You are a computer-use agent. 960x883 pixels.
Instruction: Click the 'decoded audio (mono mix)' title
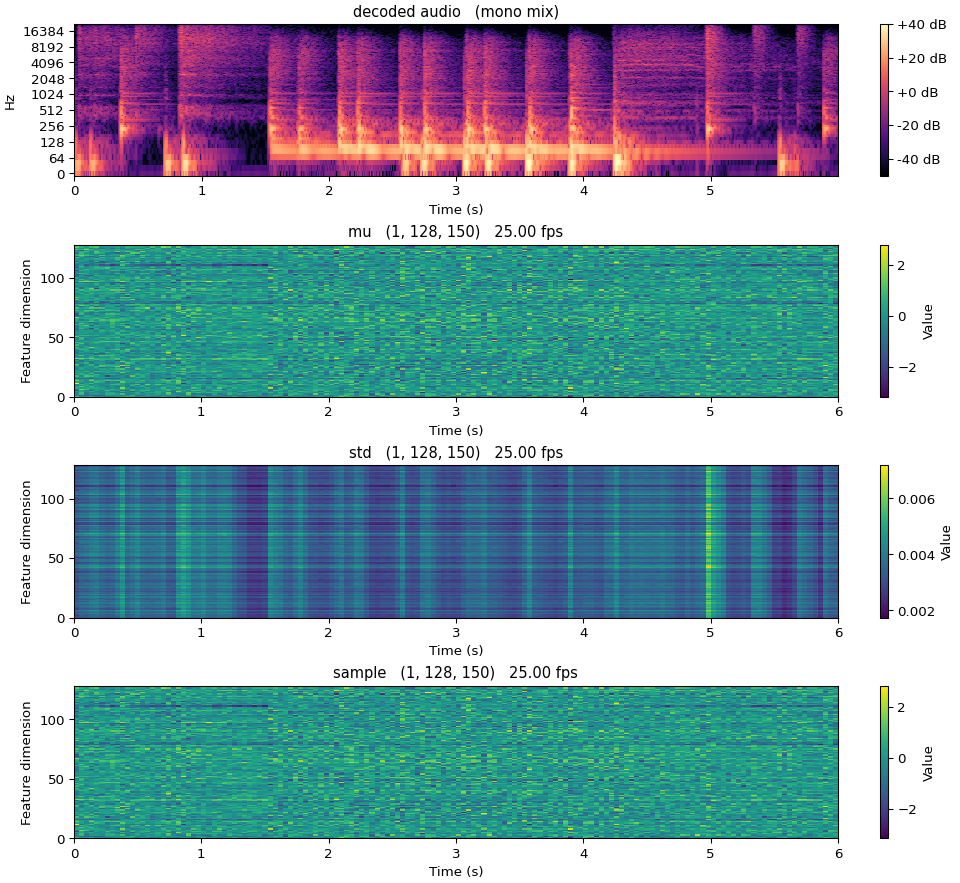[456, 12]
